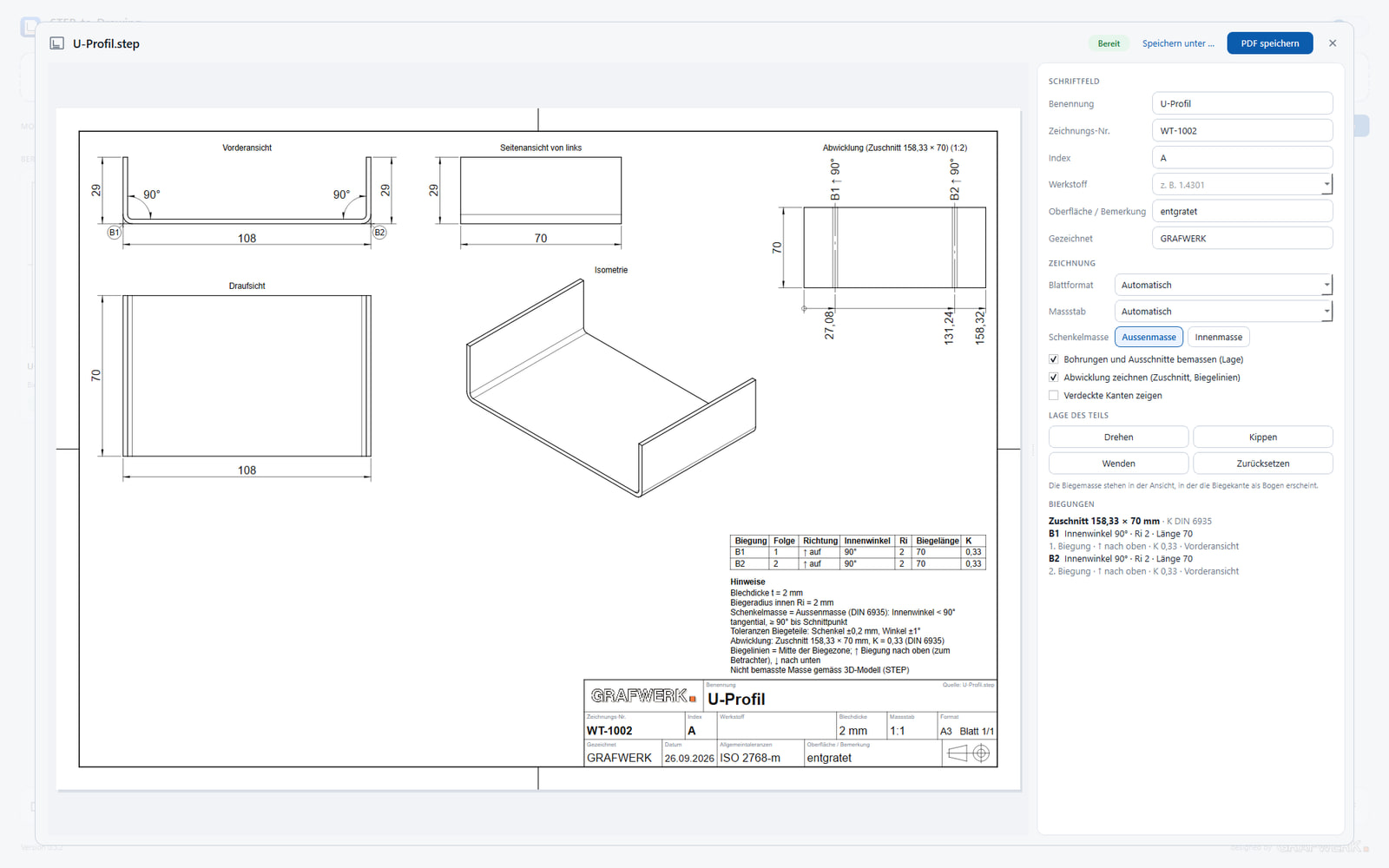
Task: Click the Hinweise heading on the drawing
Action: (x=747, y=582)
